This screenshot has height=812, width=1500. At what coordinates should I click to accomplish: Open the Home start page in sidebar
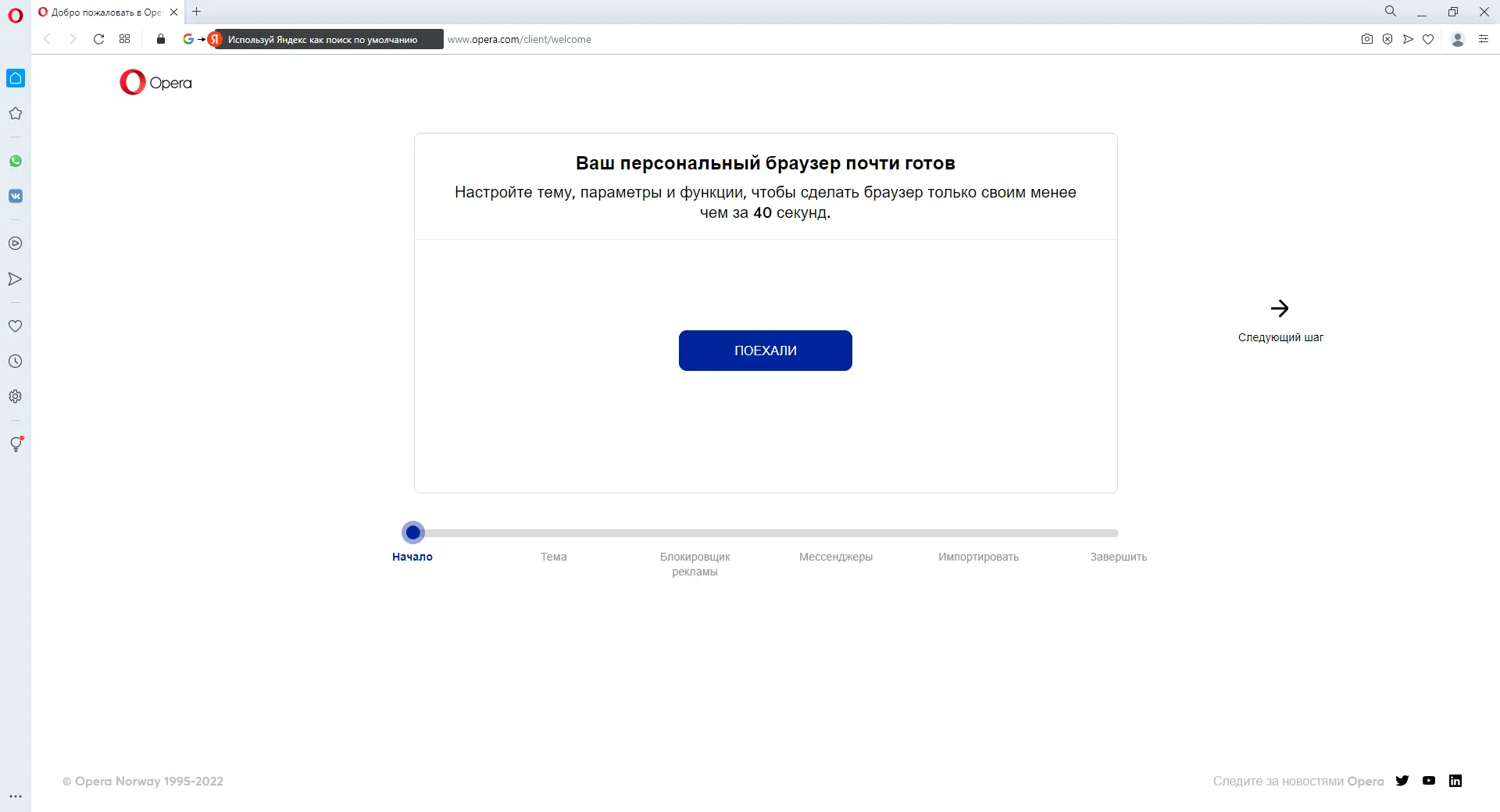(16, 78)
